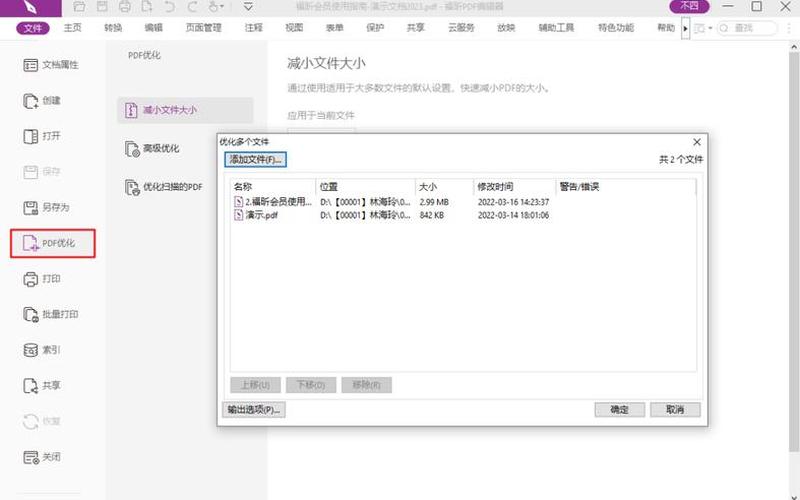This screenshot has height=500, width=800.
Task: Open the 视图 ribbon tab
Action: click(x=294, y=28)
